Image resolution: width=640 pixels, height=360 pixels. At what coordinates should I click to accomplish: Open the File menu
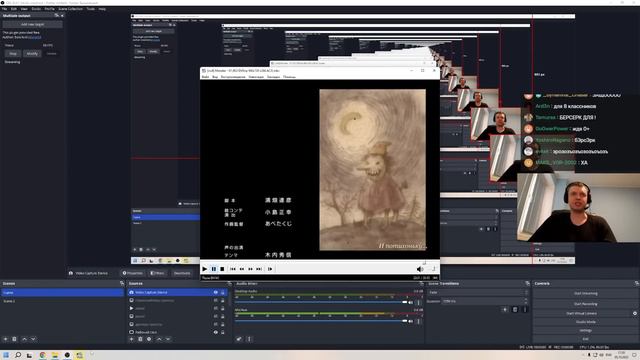coord(4,9)
